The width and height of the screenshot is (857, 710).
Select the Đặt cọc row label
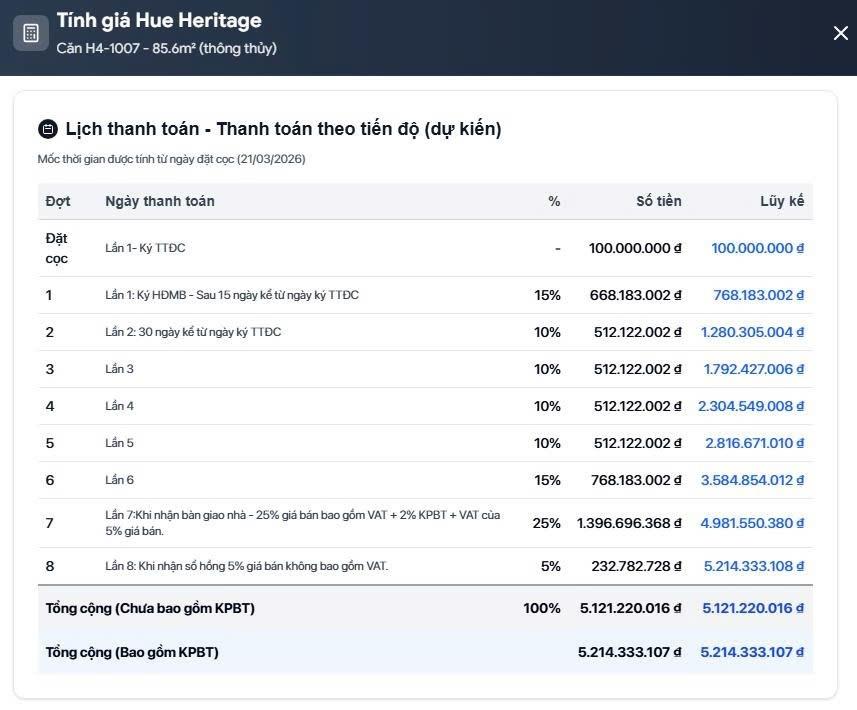coord(57,248)
